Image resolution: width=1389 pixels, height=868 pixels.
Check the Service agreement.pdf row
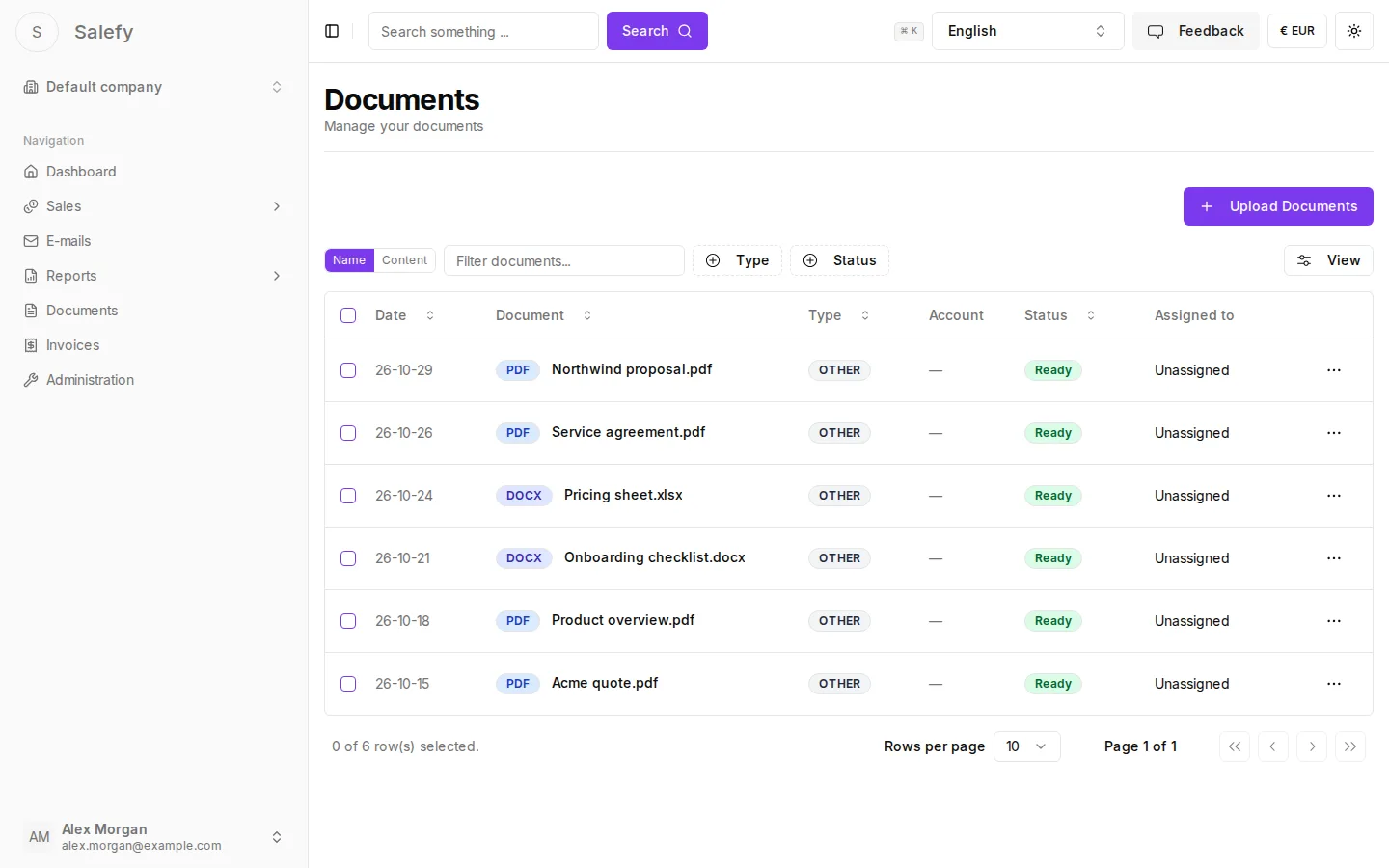click(x=348, y=433)
